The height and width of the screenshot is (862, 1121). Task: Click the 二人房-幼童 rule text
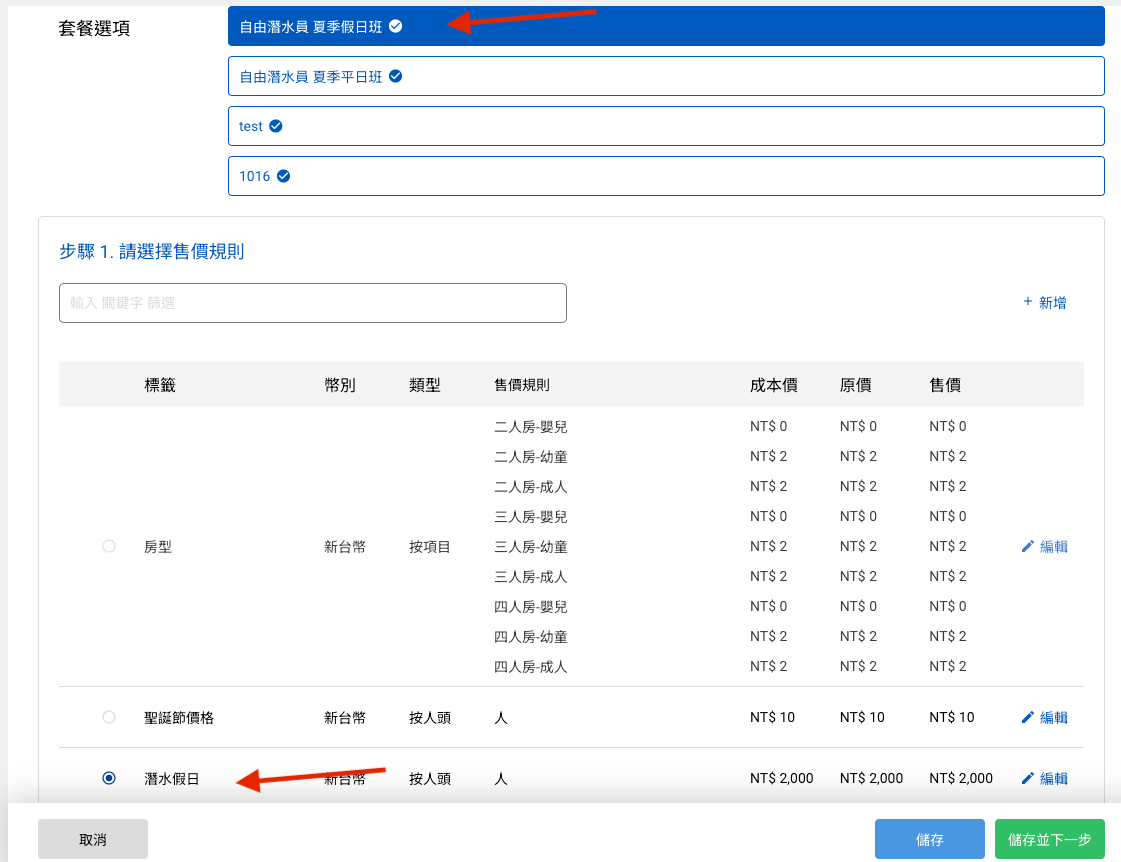coord(530,457)
